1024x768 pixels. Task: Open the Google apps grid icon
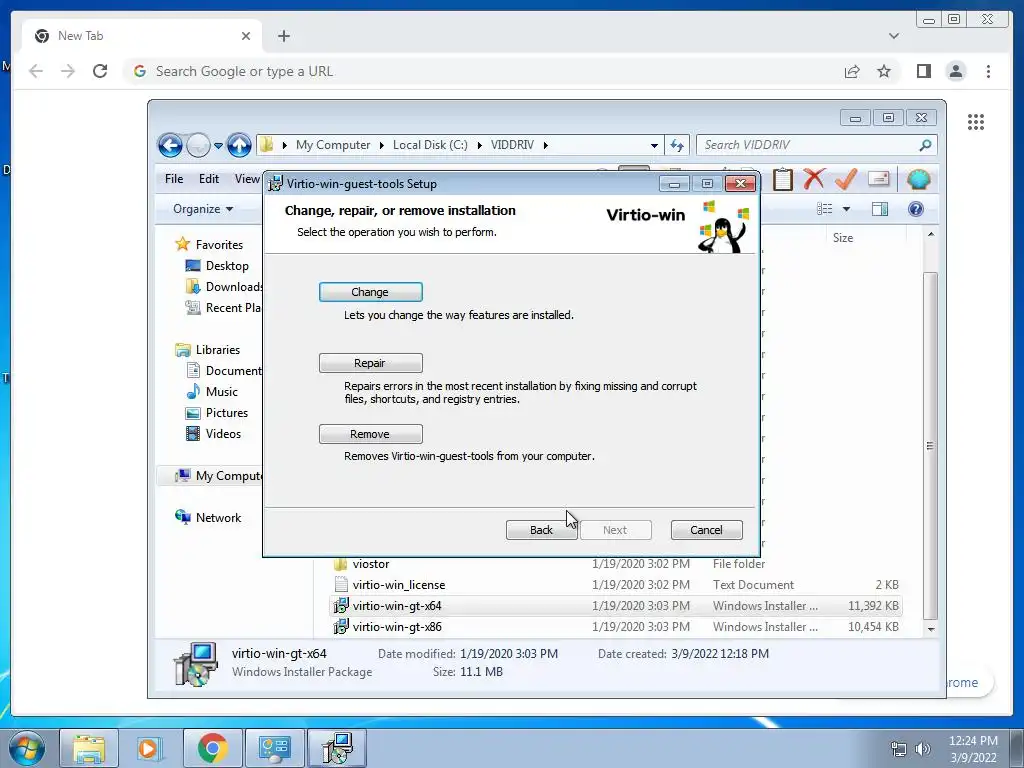click(976, 122)
